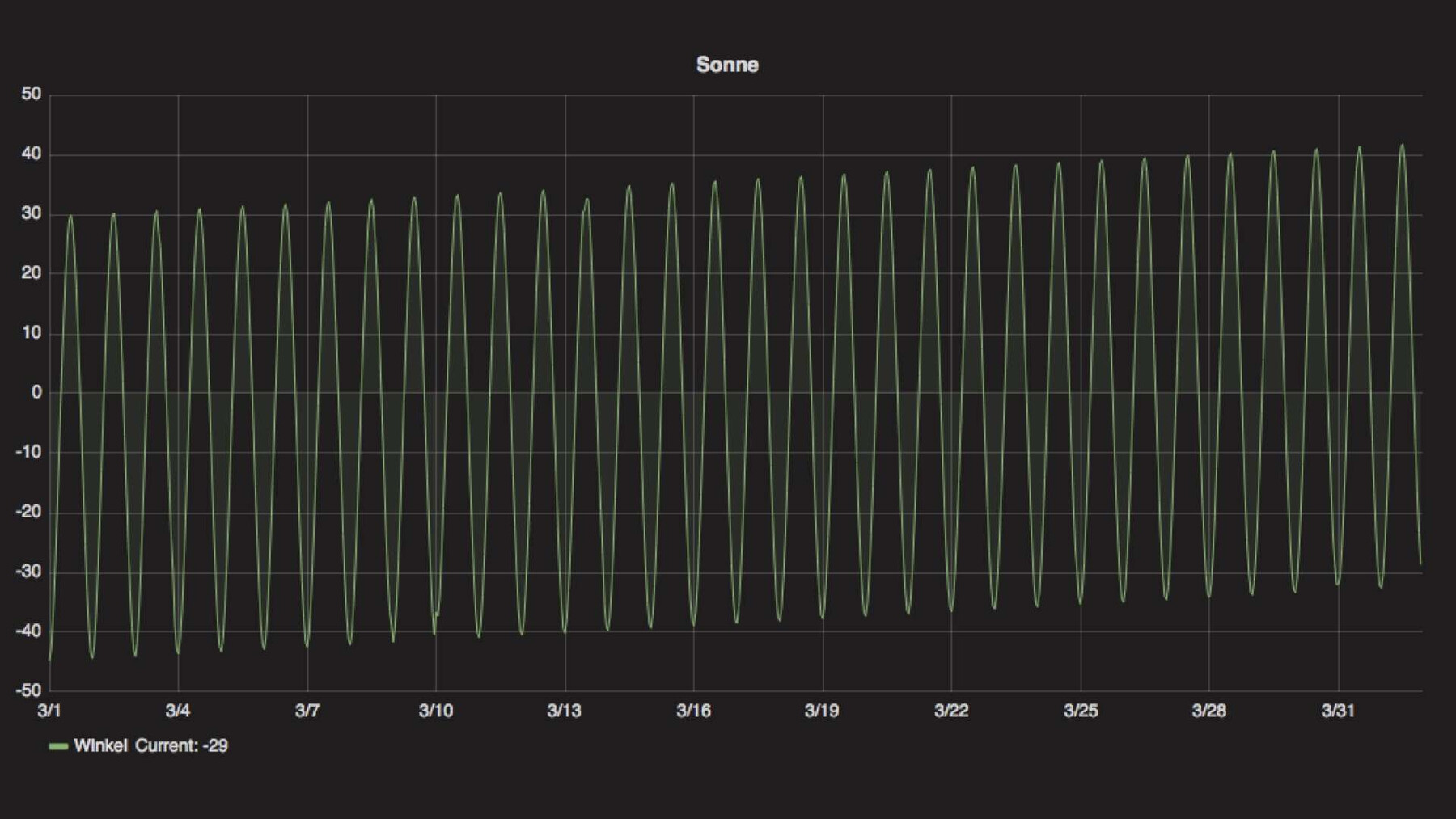
Task: Click the 3/28 x-axis label
Action: [x=1208, y=711]
